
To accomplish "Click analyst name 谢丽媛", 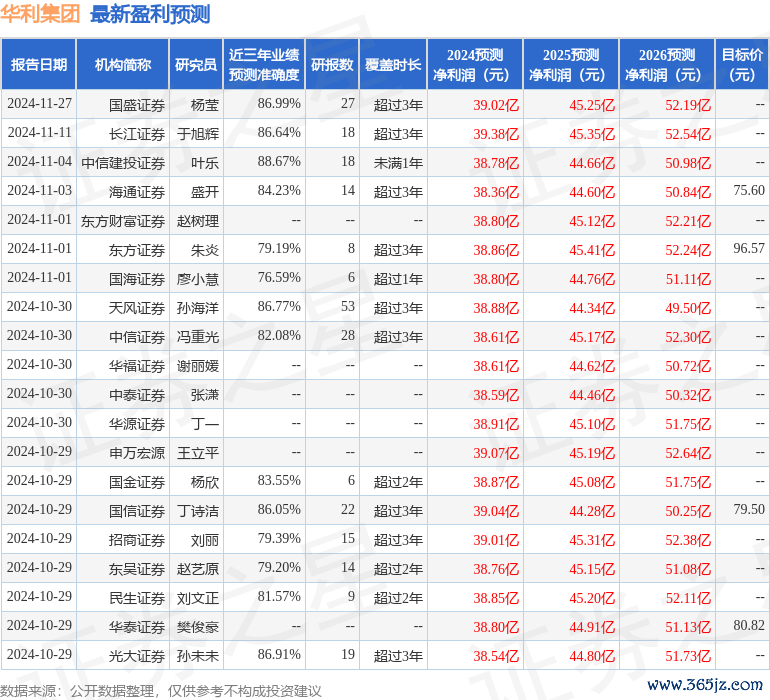I will tap(198, 366).
